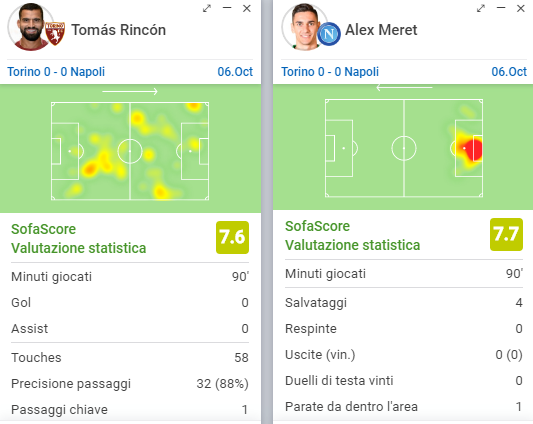Click the Torino club badge
Image resolution: width=533 pixels, height=424 pixels.
55,34
